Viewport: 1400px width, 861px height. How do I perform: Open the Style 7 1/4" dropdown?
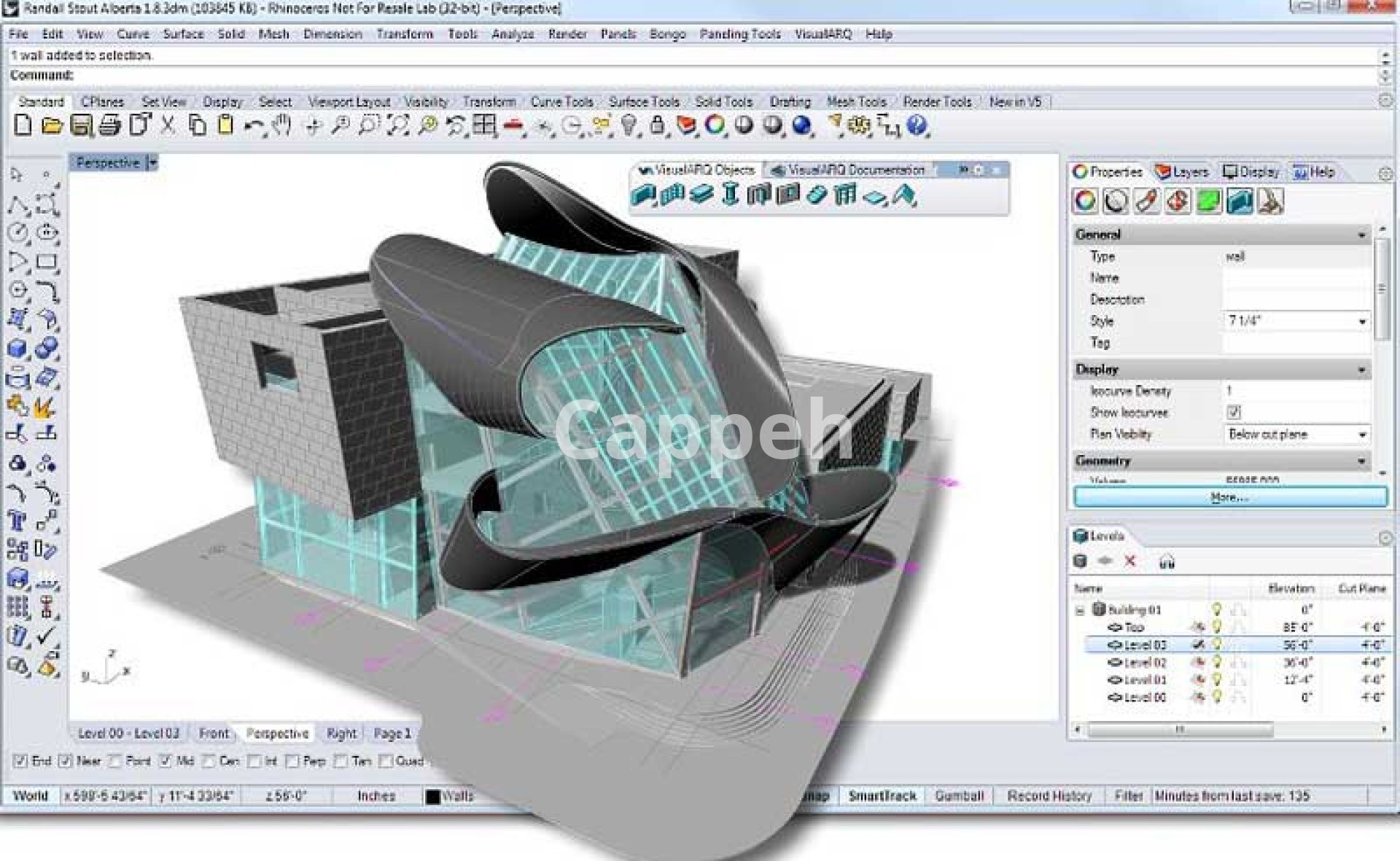coord(1361,322)
